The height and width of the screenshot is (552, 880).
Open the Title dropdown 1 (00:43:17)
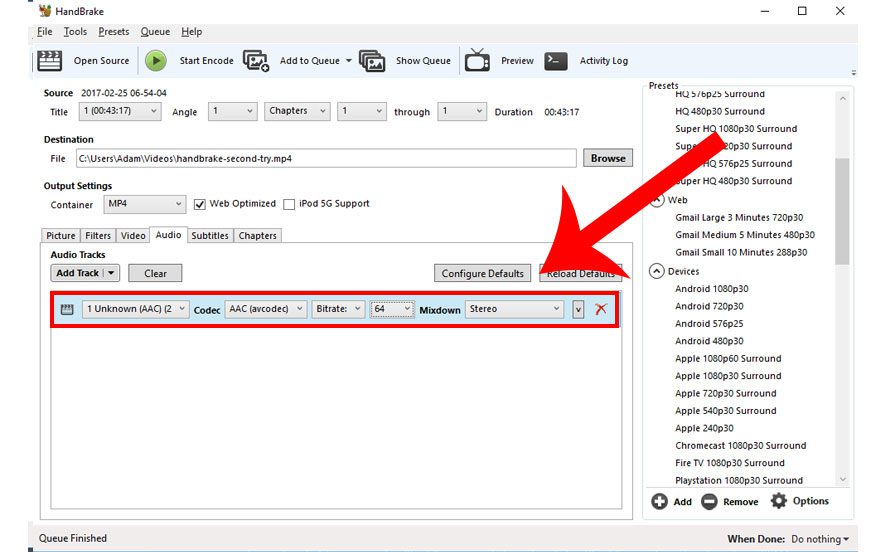(x=120, y=111)
